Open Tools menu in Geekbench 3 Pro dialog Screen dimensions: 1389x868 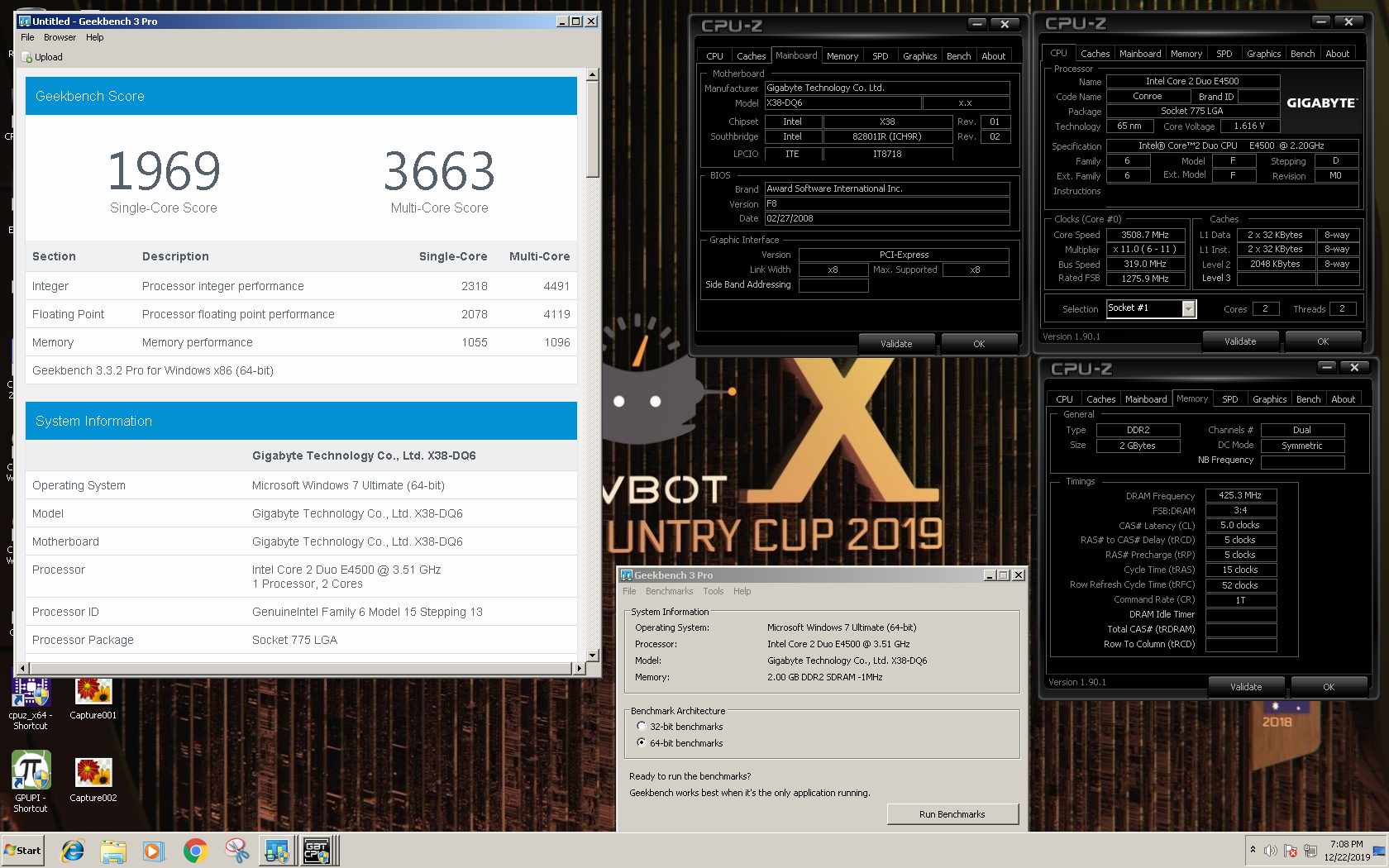tap(713, 591)
